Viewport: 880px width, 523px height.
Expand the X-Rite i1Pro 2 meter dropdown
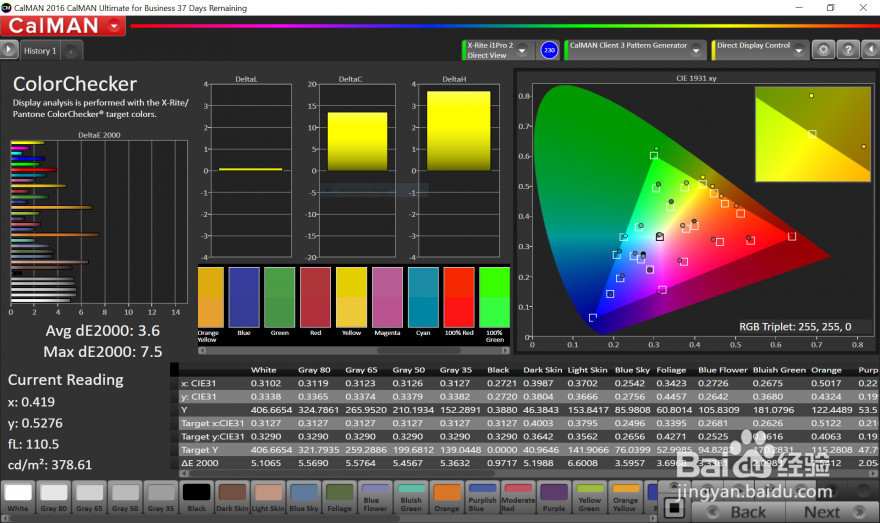coord(522,51)
